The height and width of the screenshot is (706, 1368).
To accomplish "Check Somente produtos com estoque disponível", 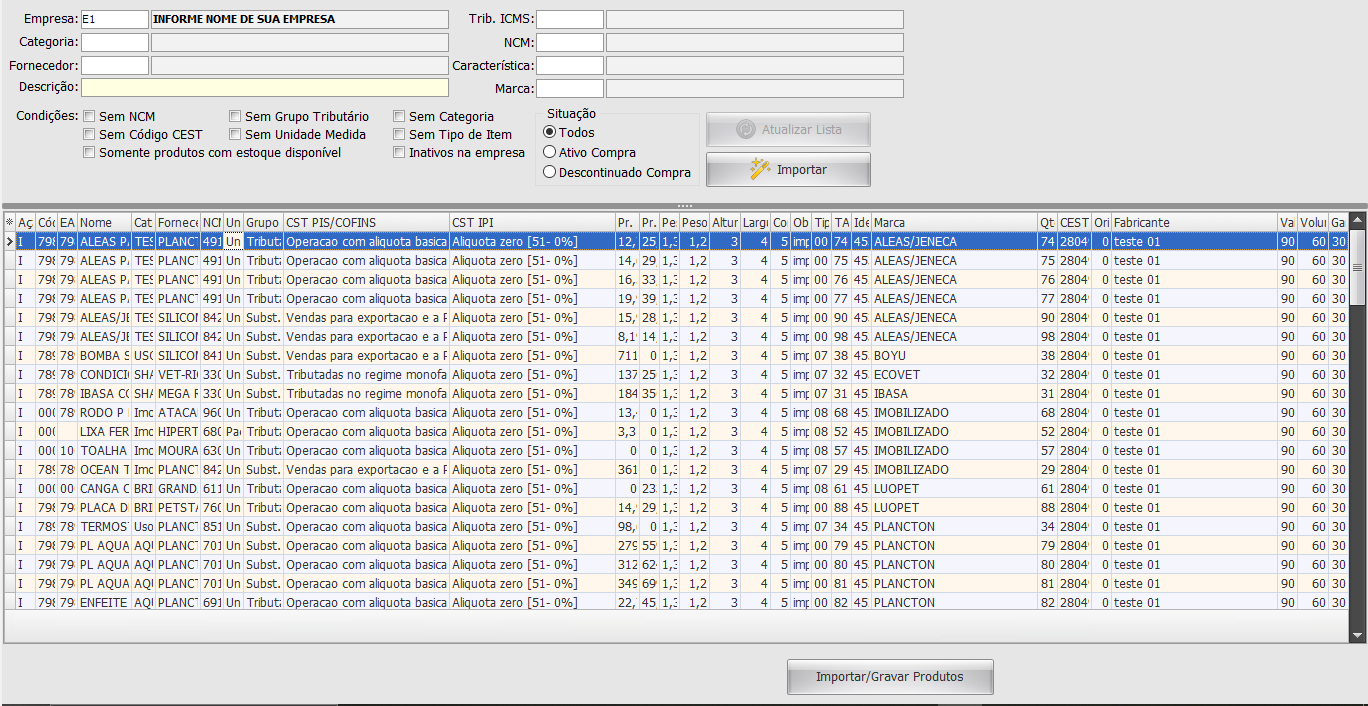I will click(89, 153).
